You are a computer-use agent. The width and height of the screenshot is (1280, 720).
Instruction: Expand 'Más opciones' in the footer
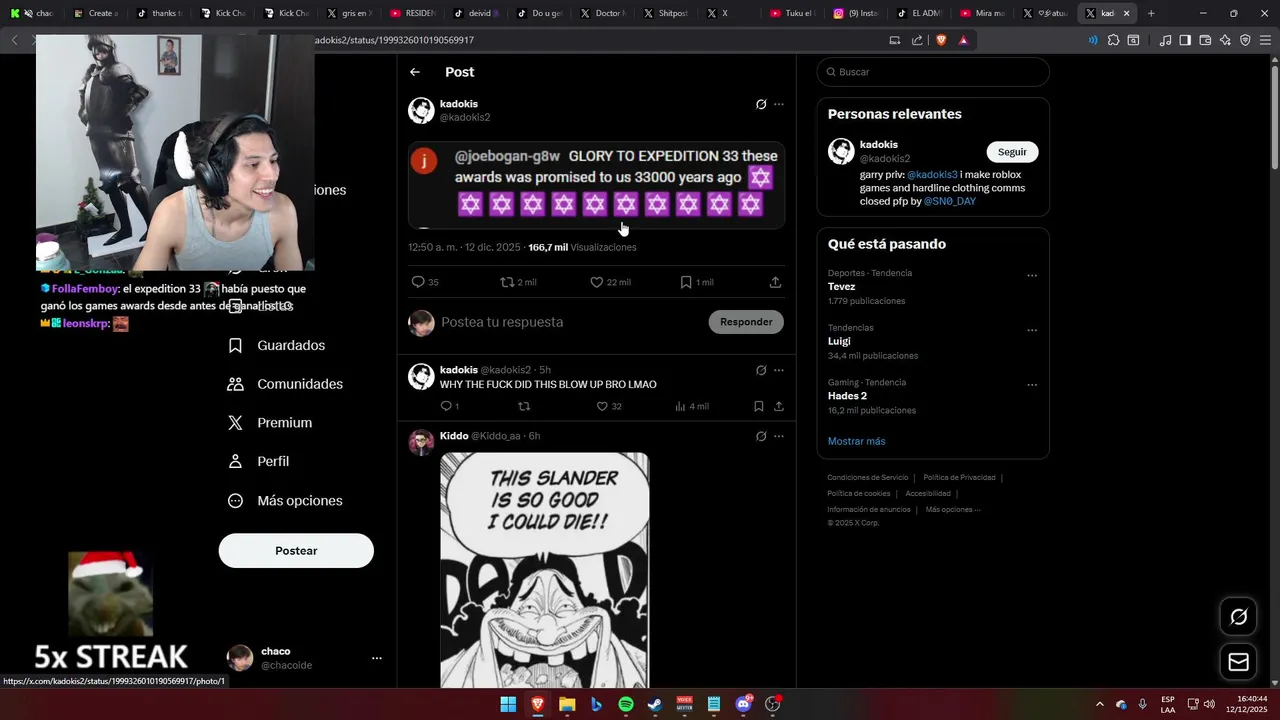coord(953,509)
